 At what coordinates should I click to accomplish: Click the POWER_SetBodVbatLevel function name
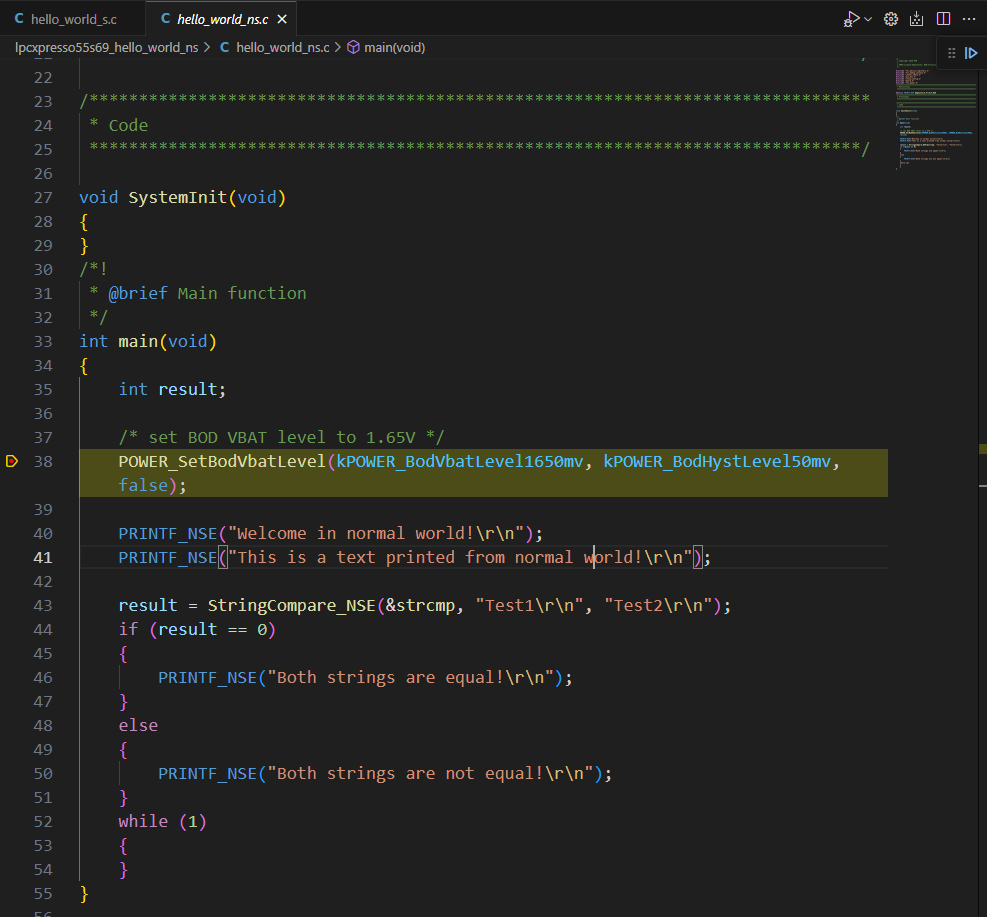point(222,461)
